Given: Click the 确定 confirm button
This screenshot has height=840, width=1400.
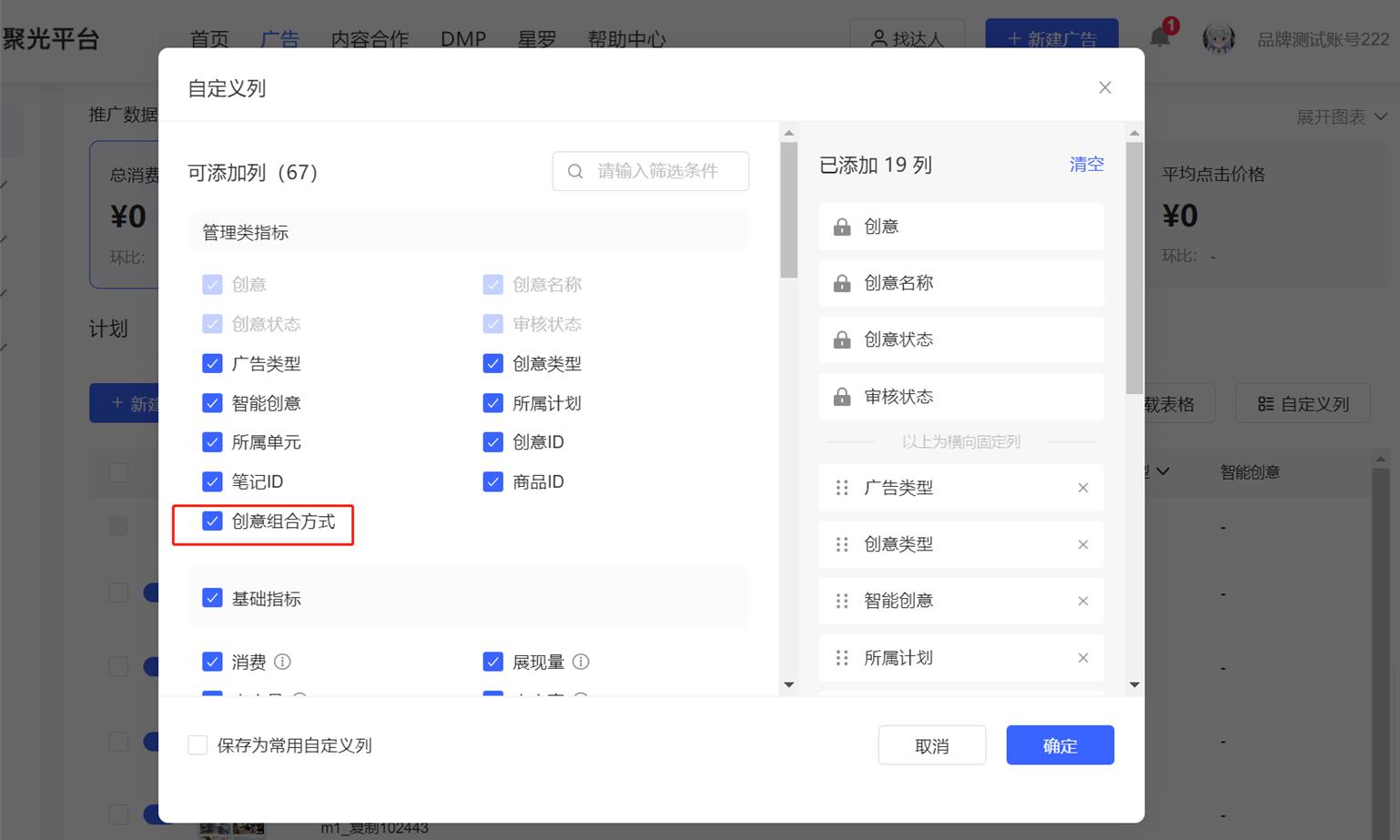Looking at the screenshot, I should (1059, 744).
